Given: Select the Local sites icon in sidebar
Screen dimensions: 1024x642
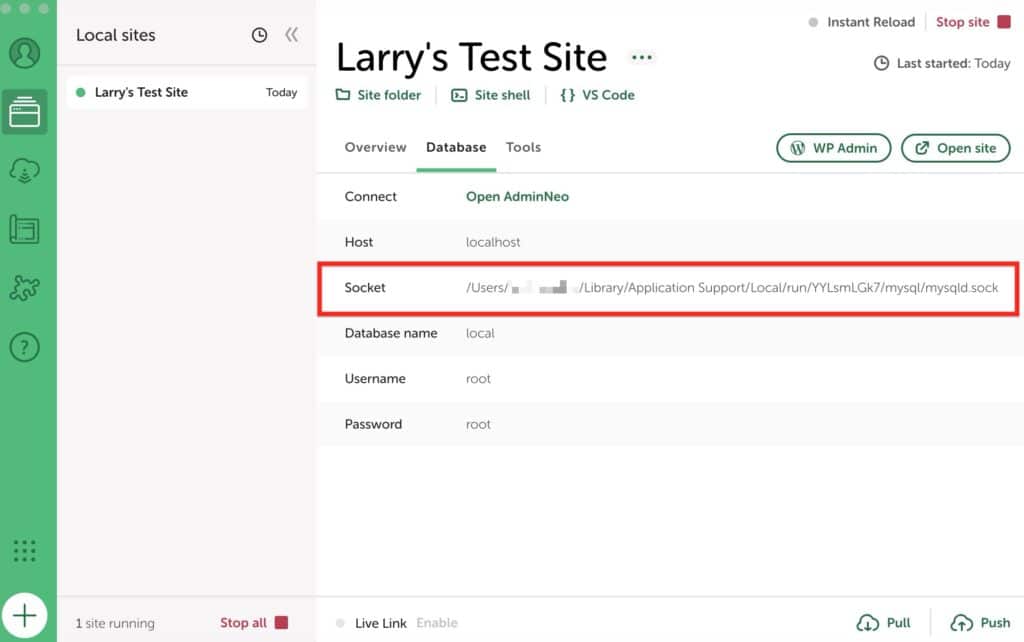Looking at the screenshot, I should (x=25, y=111).
